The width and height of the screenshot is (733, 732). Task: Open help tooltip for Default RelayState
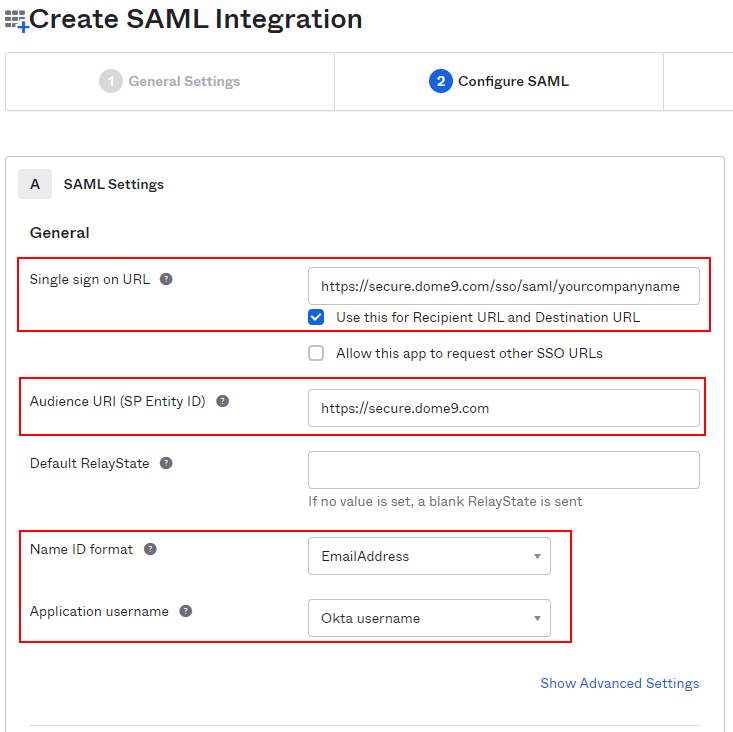(x=166, y=463)
